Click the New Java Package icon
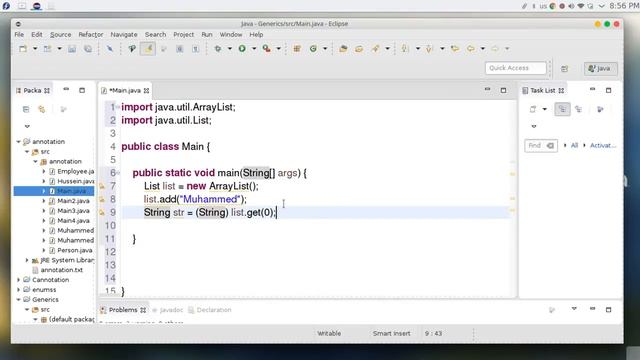640x360 pixels. (297, 49)
